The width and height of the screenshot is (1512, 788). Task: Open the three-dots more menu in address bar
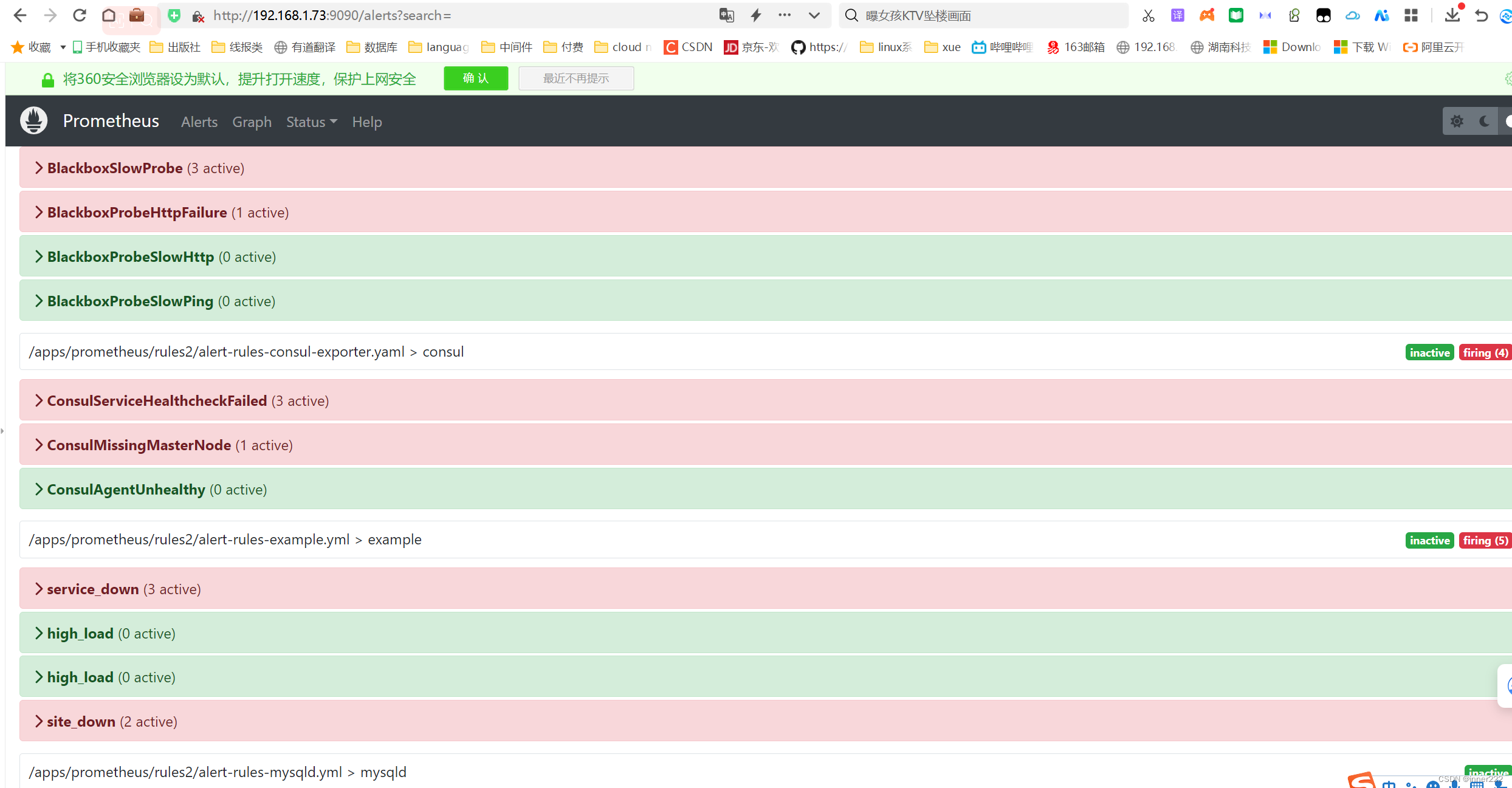(x=785, y=15)
